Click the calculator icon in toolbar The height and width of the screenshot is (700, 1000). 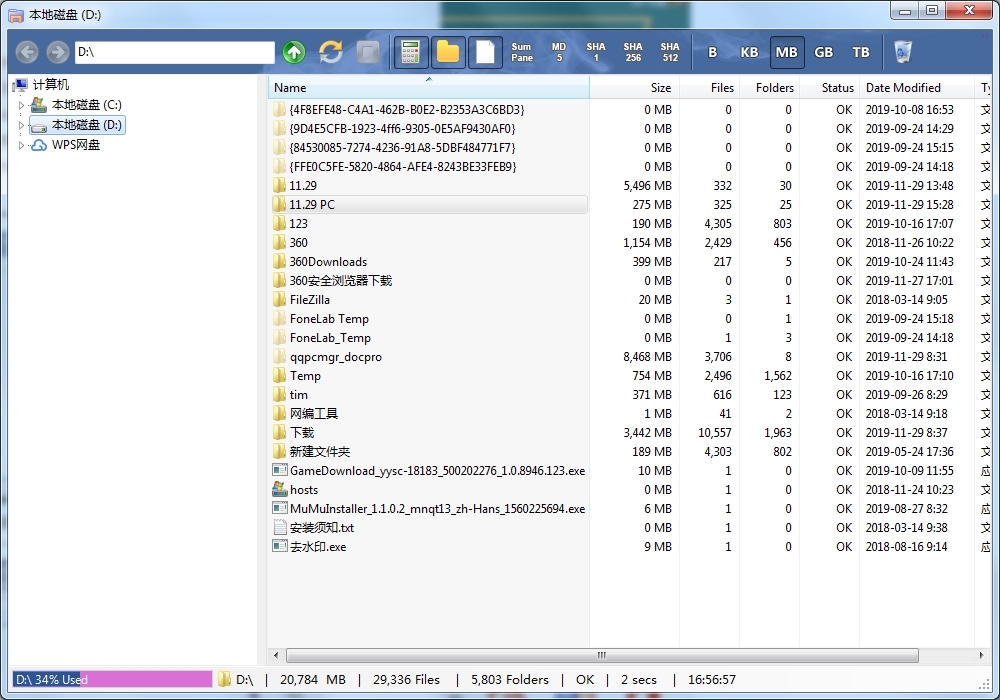coord(410,52)
